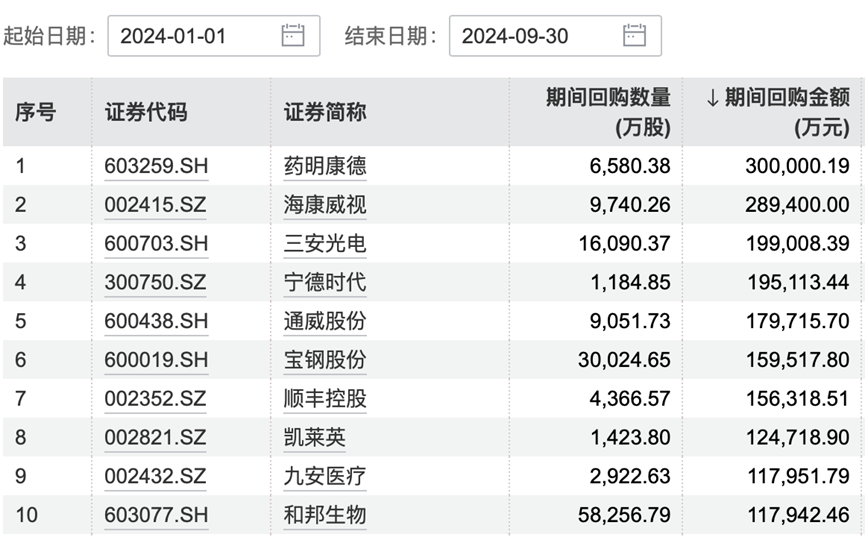Open stock code 600703.SH
This screenshot has height=537, width=865.
coord(156,243)
